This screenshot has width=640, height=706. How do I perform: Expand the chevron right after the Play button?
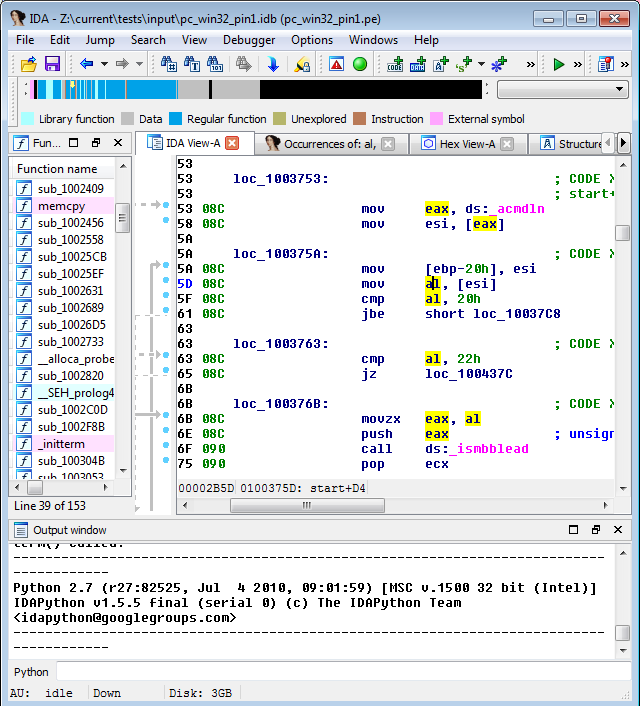click(577, 65)
